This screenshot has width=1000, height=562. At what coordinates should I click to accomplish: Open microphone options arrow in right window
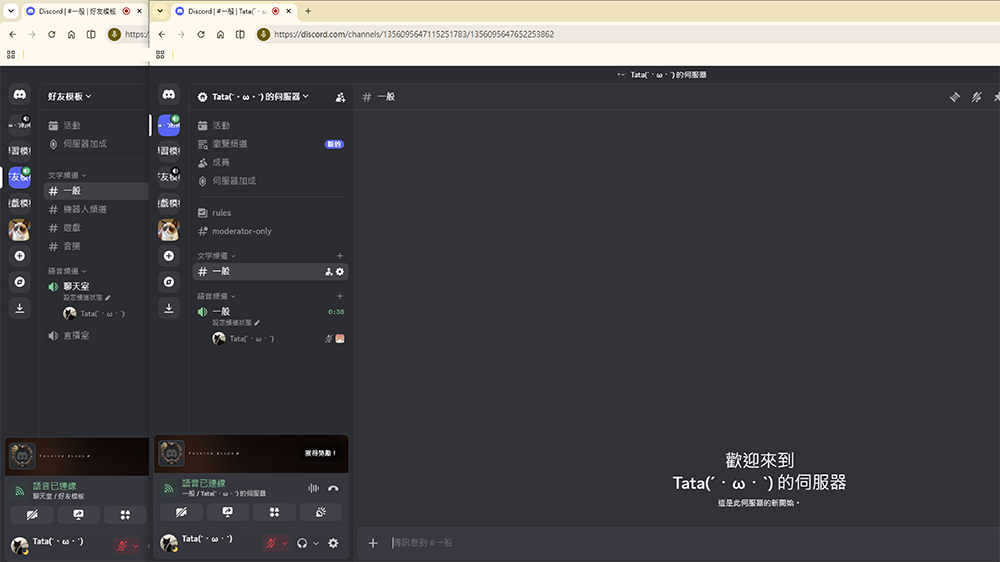coord(284,544)
